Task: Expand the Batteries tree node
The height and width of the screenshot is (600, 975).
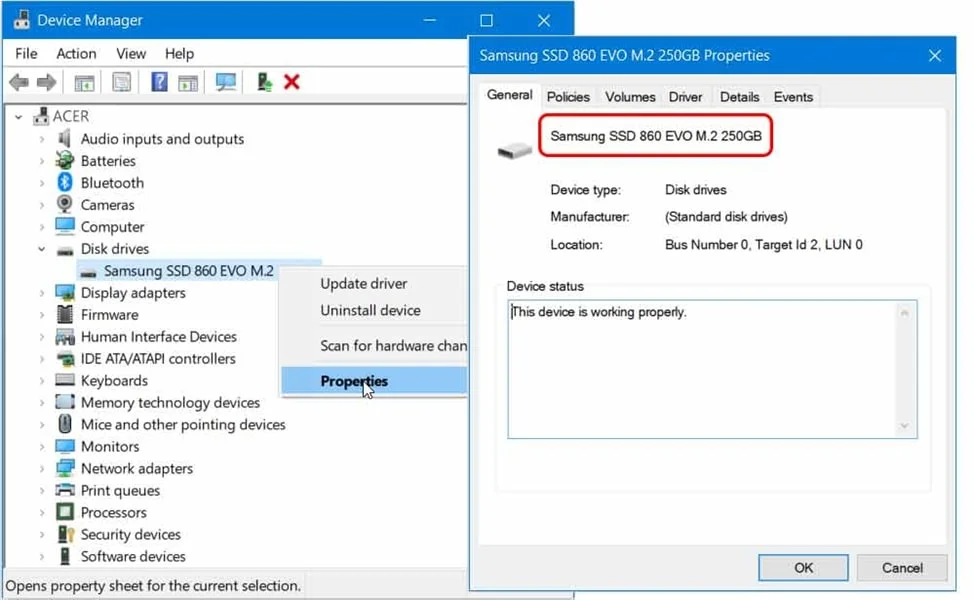Action: pyautogui.click(x=42, y=161)
